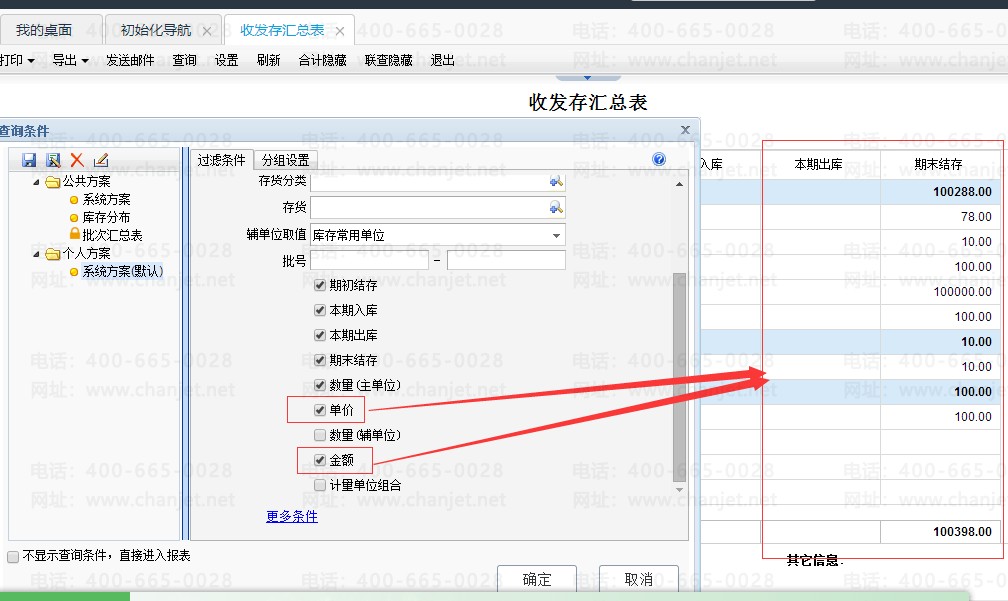Click the 100398.00 total cell
Image resolution: width=1008 pixels, height=601 pixels.
click(x=938, y=532)
